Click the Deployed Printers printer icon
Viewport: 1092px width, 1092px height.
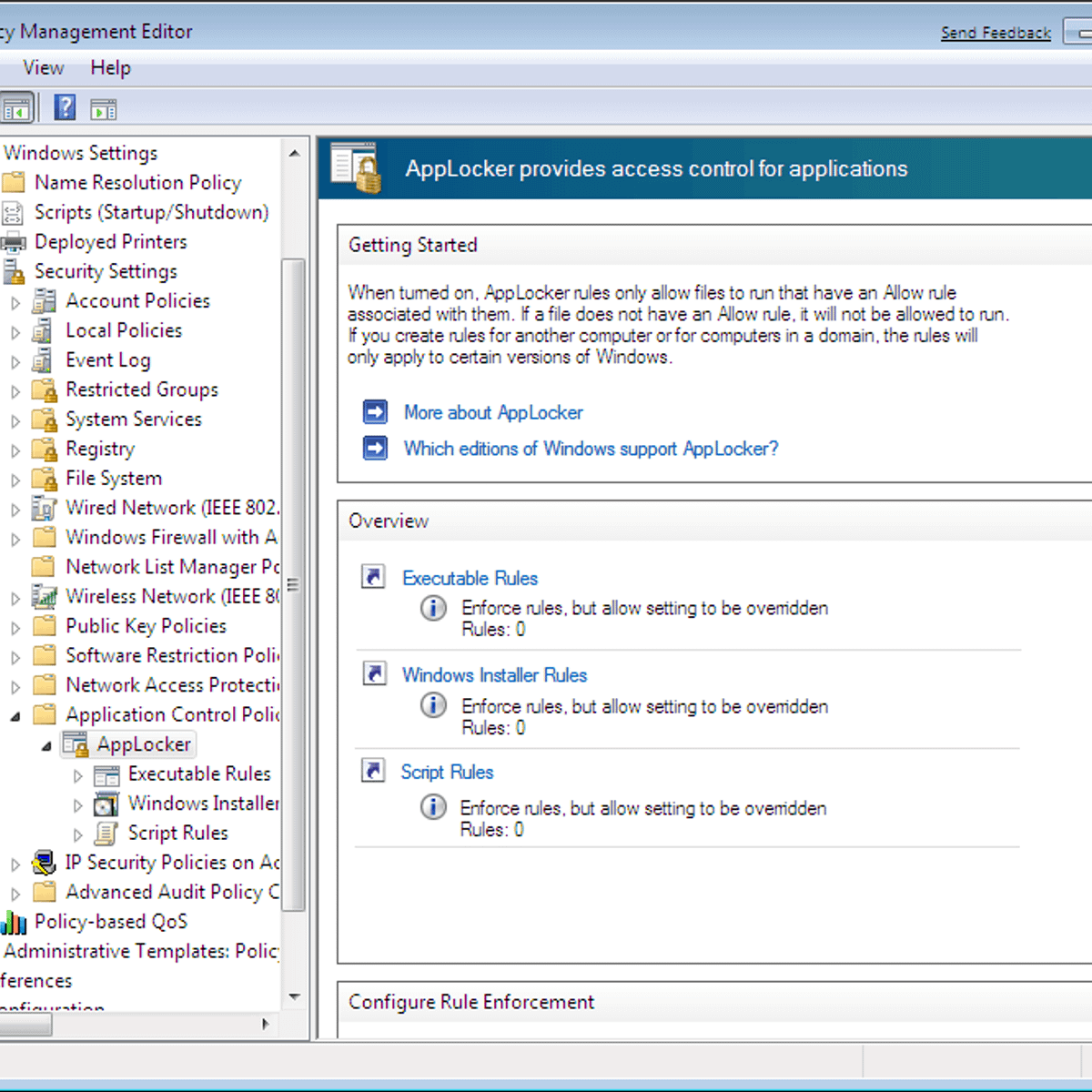(x=13, y=243)
